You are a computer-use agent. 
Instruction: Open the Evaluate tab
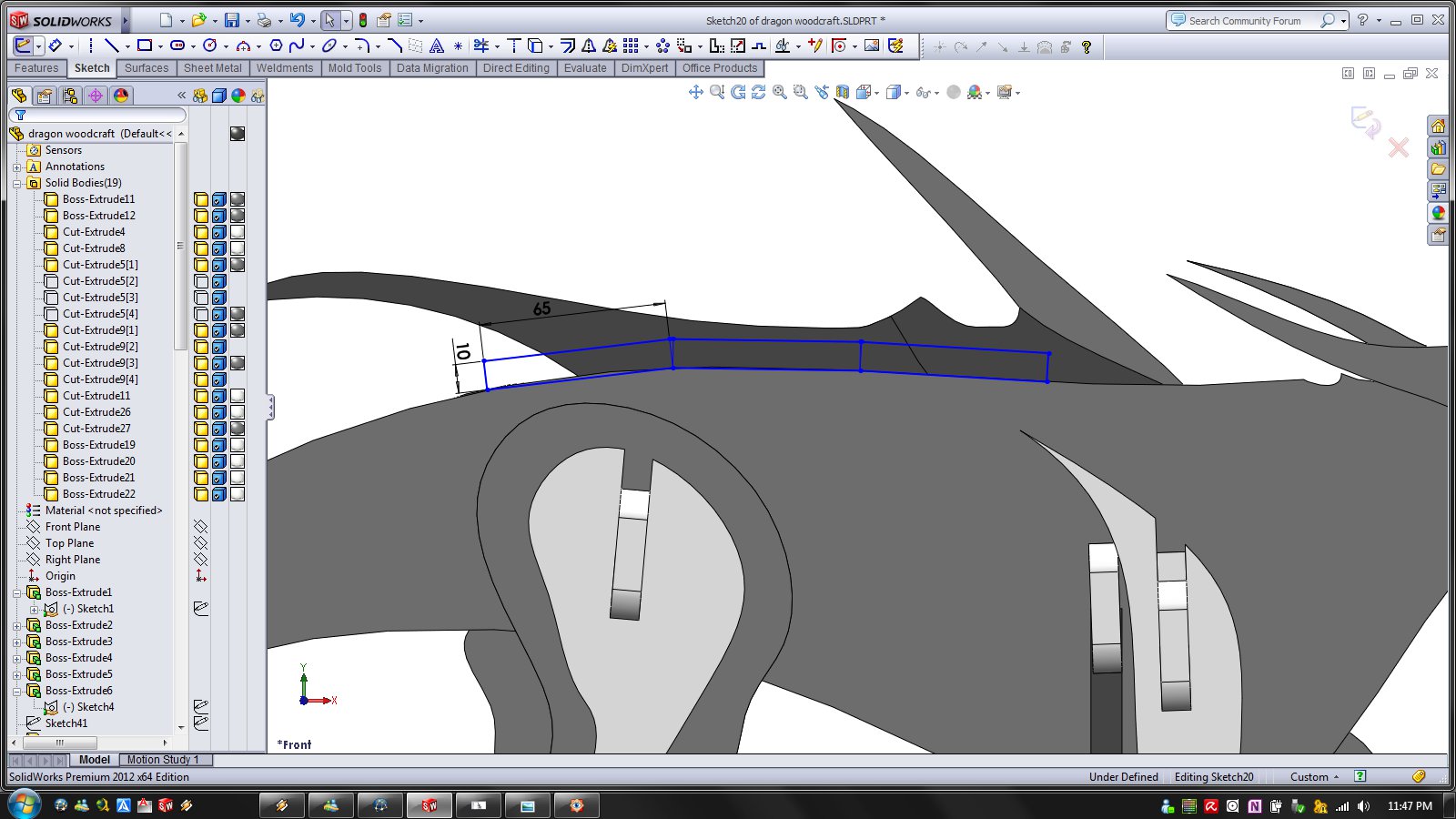tap(584, 68)
